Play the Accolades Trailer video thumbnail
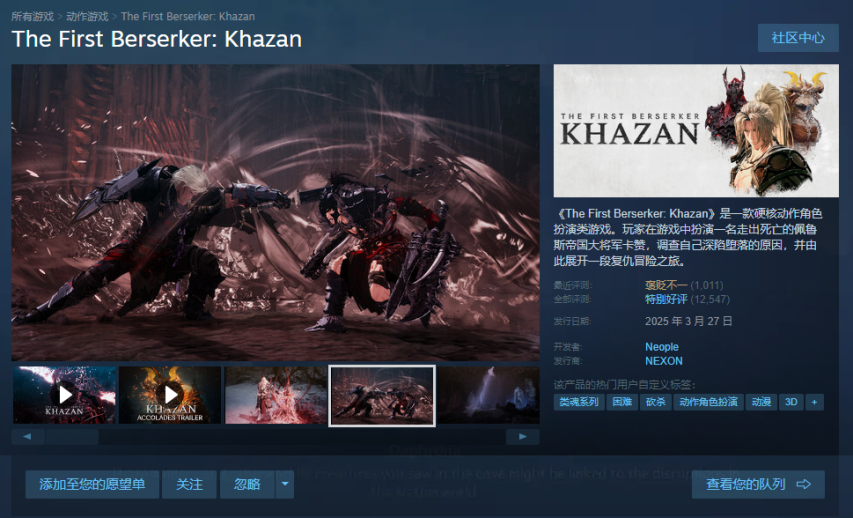Screen dimensions: 853x518 pyautogui.click(x=170, y=395)
